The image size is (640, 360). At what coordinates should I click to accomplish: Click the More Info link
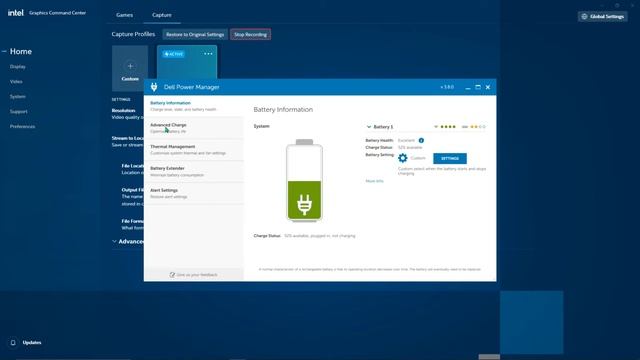point(374,181)
